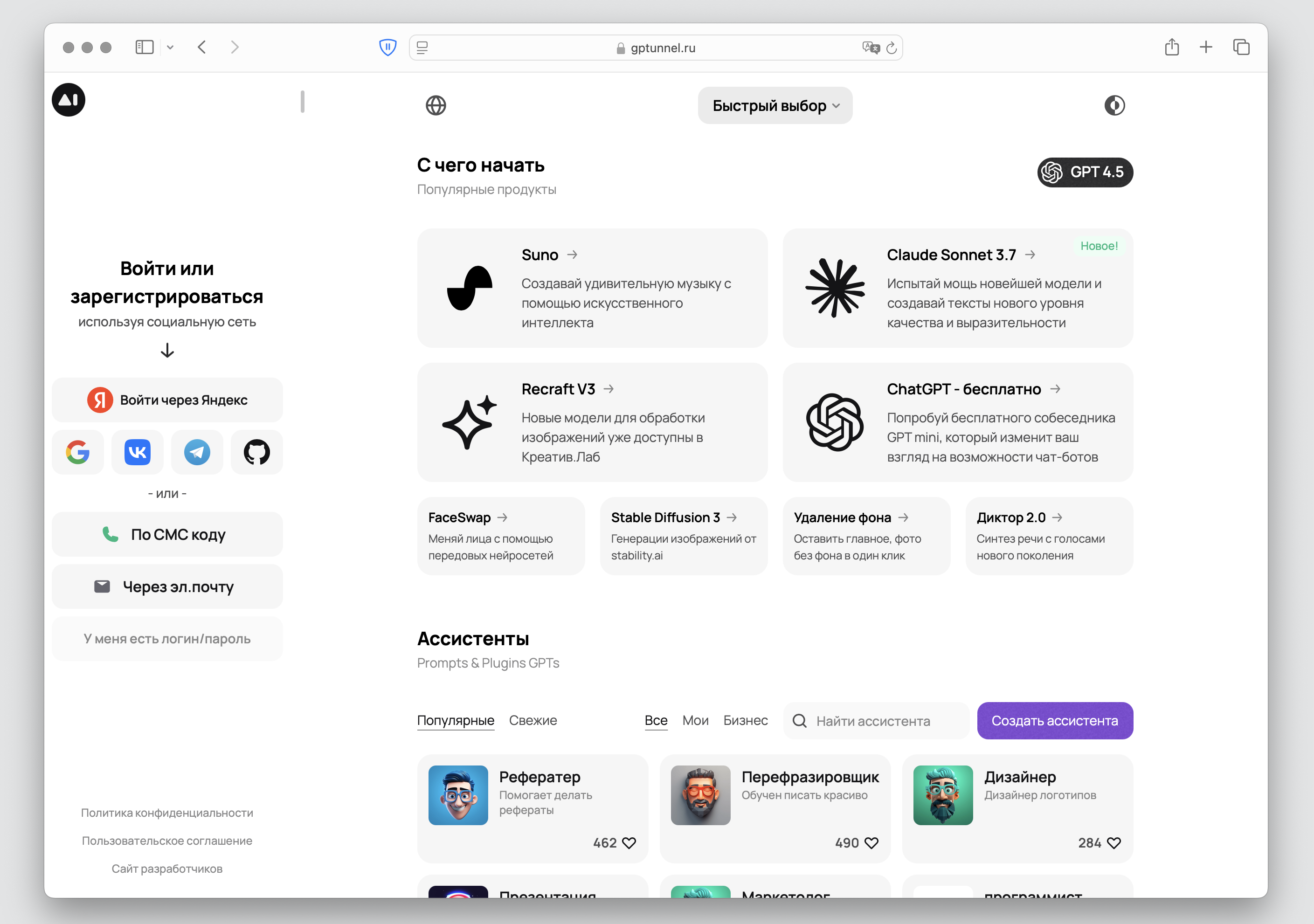Image resolution: width=1314 pixels, height=924 pixels.
Task: Expand the Быстрый выбор dropdown
Action: tap(775, 105)
